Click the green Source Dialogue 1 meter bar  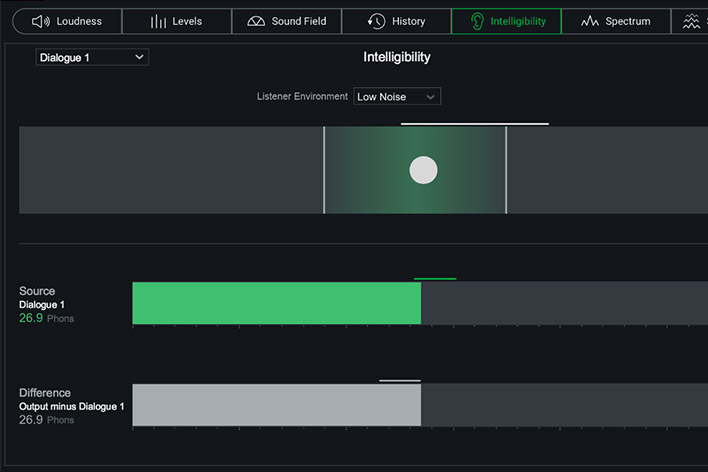pyautogui.click(x=277, y=303)
